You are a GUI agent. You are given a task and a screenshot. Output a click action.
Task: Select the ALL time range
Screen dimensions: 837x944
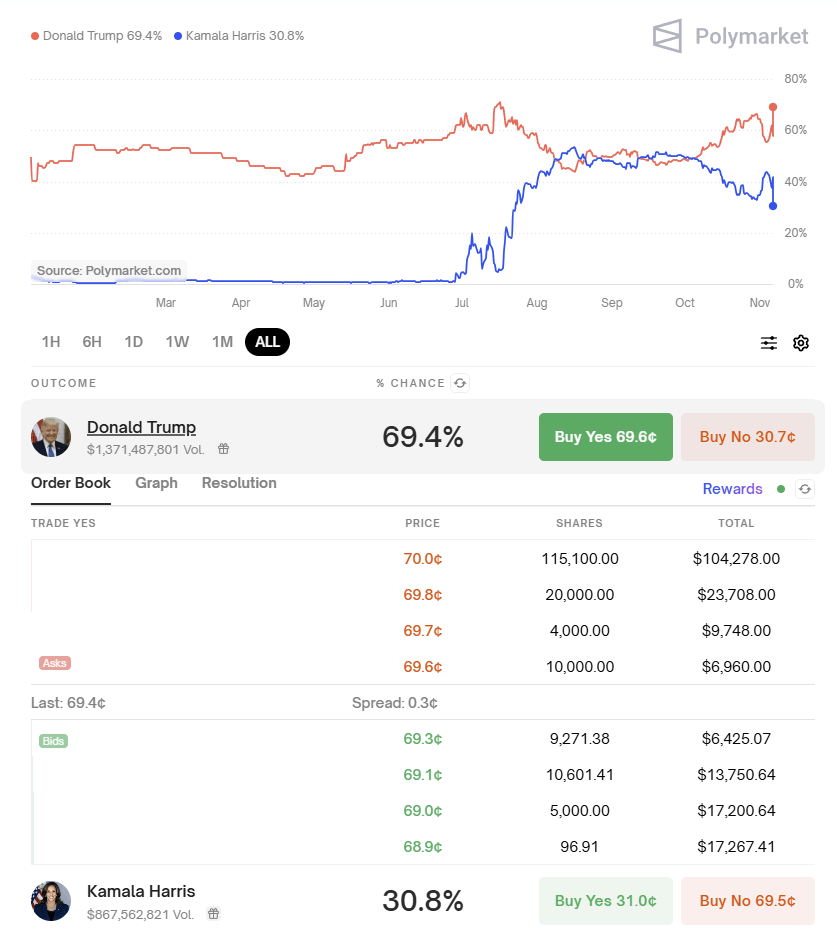point(267,342)
